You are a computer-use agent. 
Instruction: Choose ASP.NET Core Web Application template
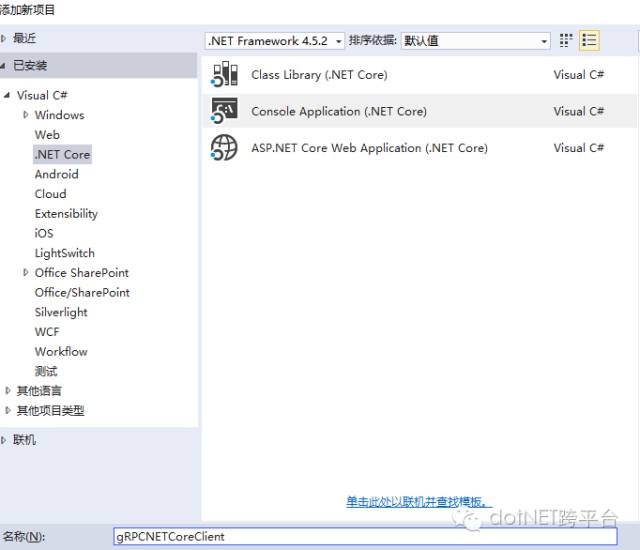click(x=420, y=147)
